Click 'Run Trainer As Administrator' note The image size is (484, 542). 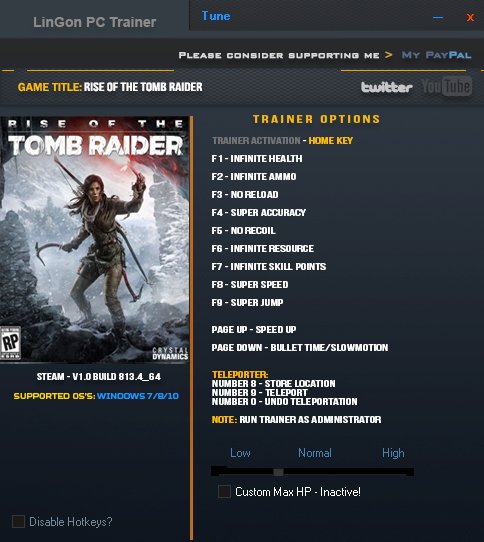pos(310,420)
